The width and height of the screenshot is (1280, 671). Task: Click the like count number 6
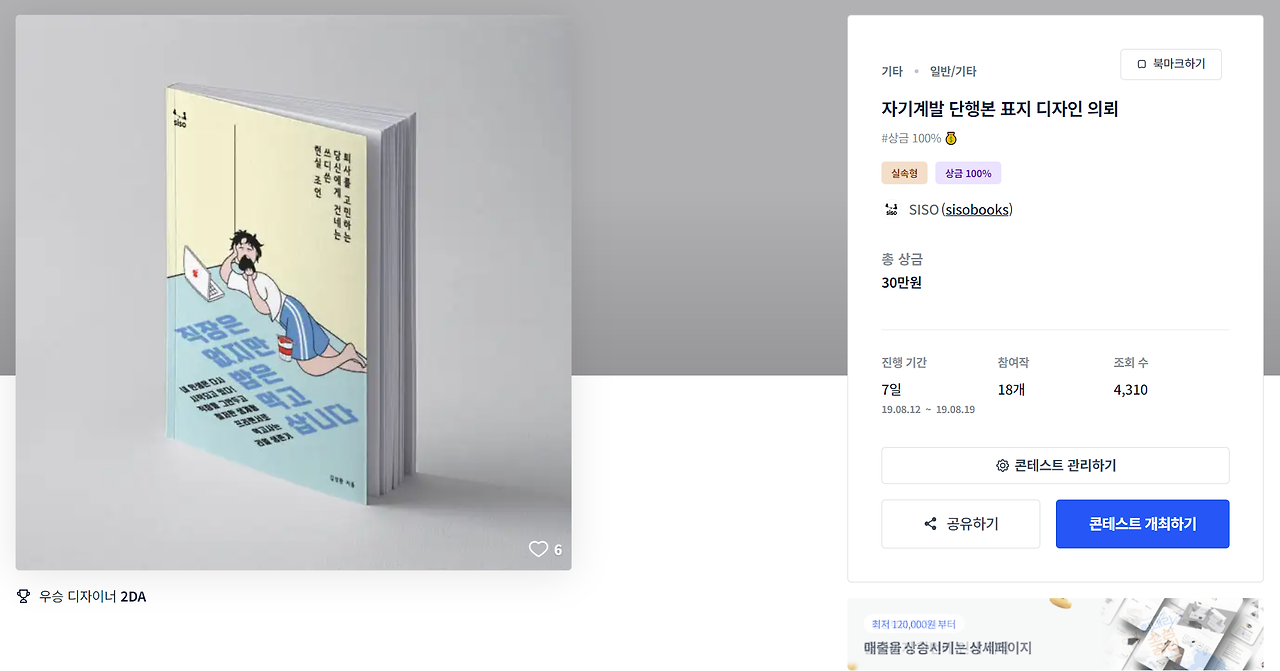pos(558,549)
